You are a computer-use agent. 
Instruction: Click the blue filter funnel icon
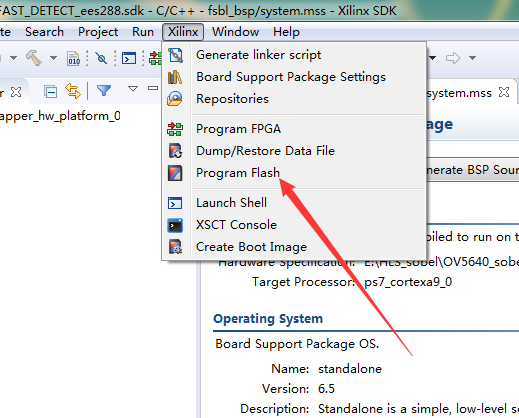(x=104, y=91)
